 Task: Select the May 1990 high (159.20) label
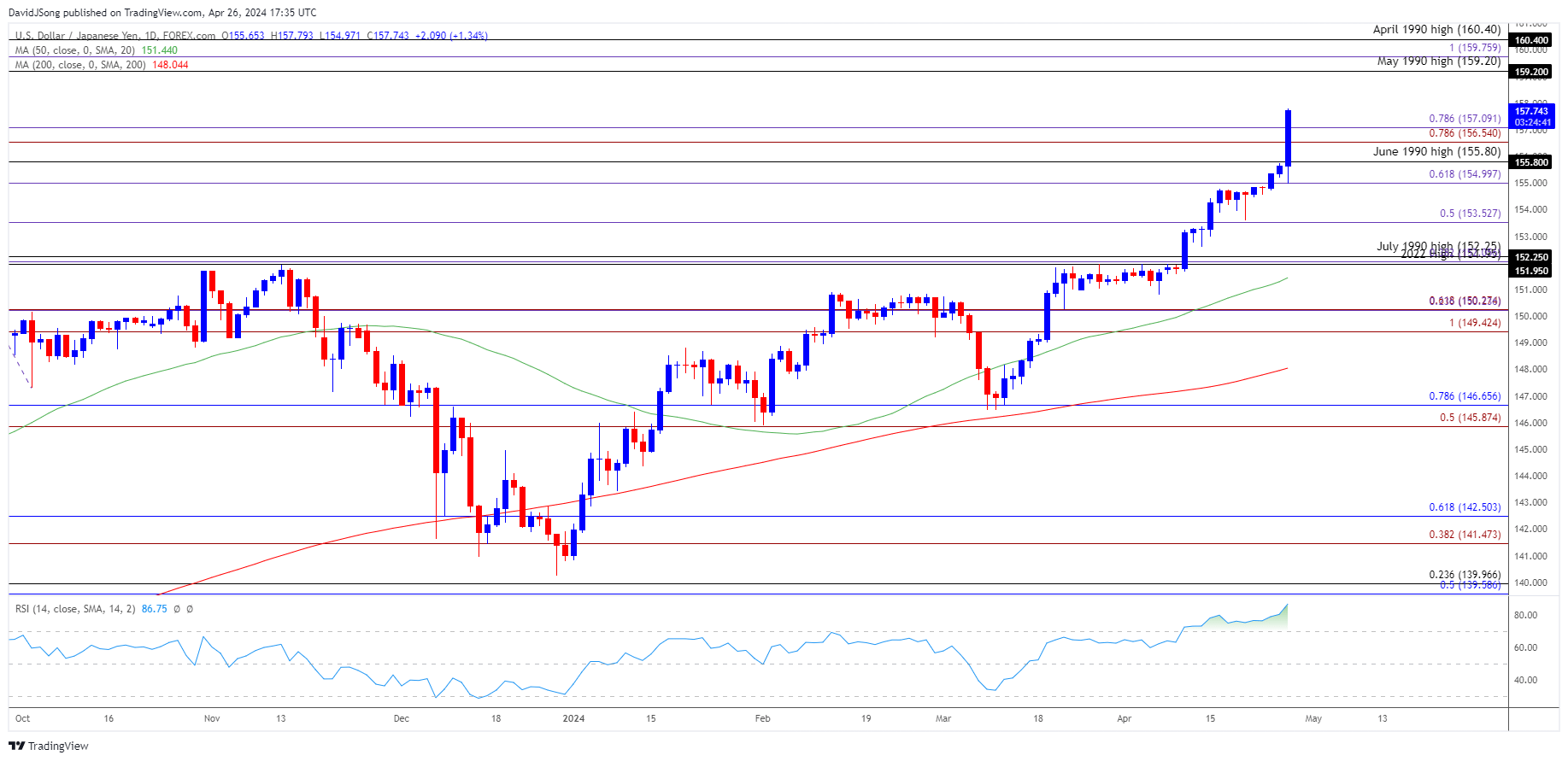(x=1439, y=61)
